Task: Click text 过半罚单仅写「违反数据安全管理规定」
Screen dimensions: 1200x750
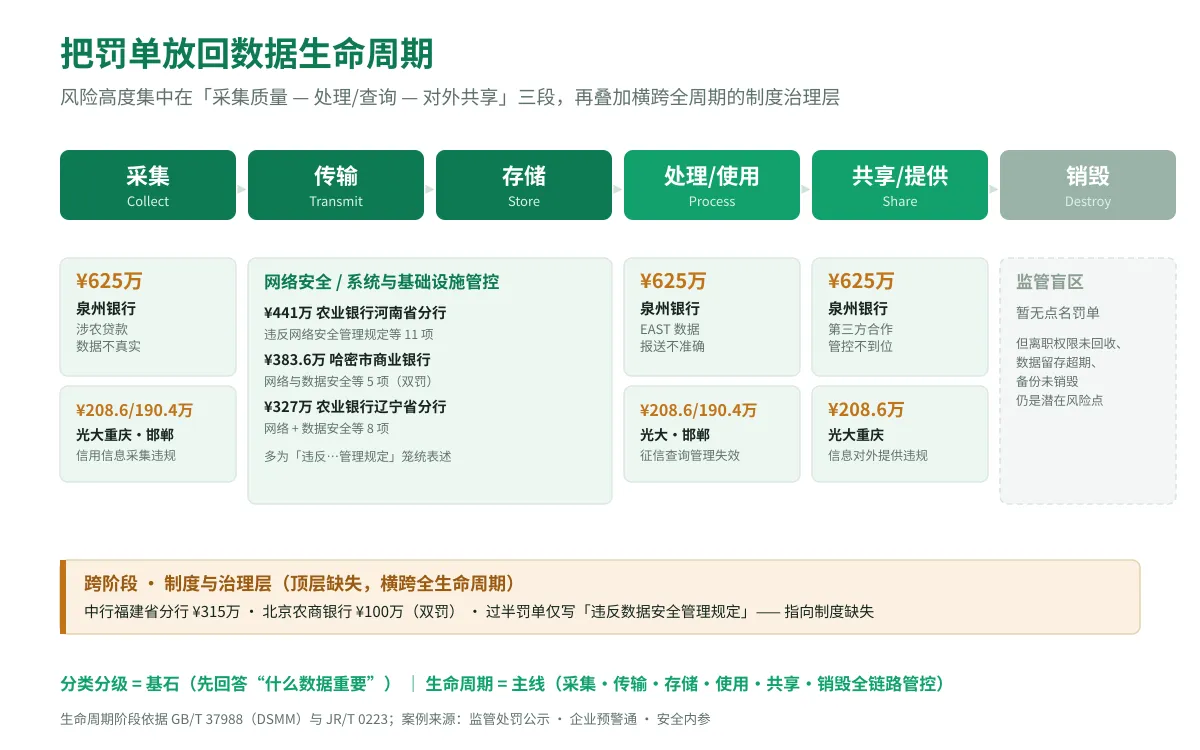Action: click(x=618, y=611)
